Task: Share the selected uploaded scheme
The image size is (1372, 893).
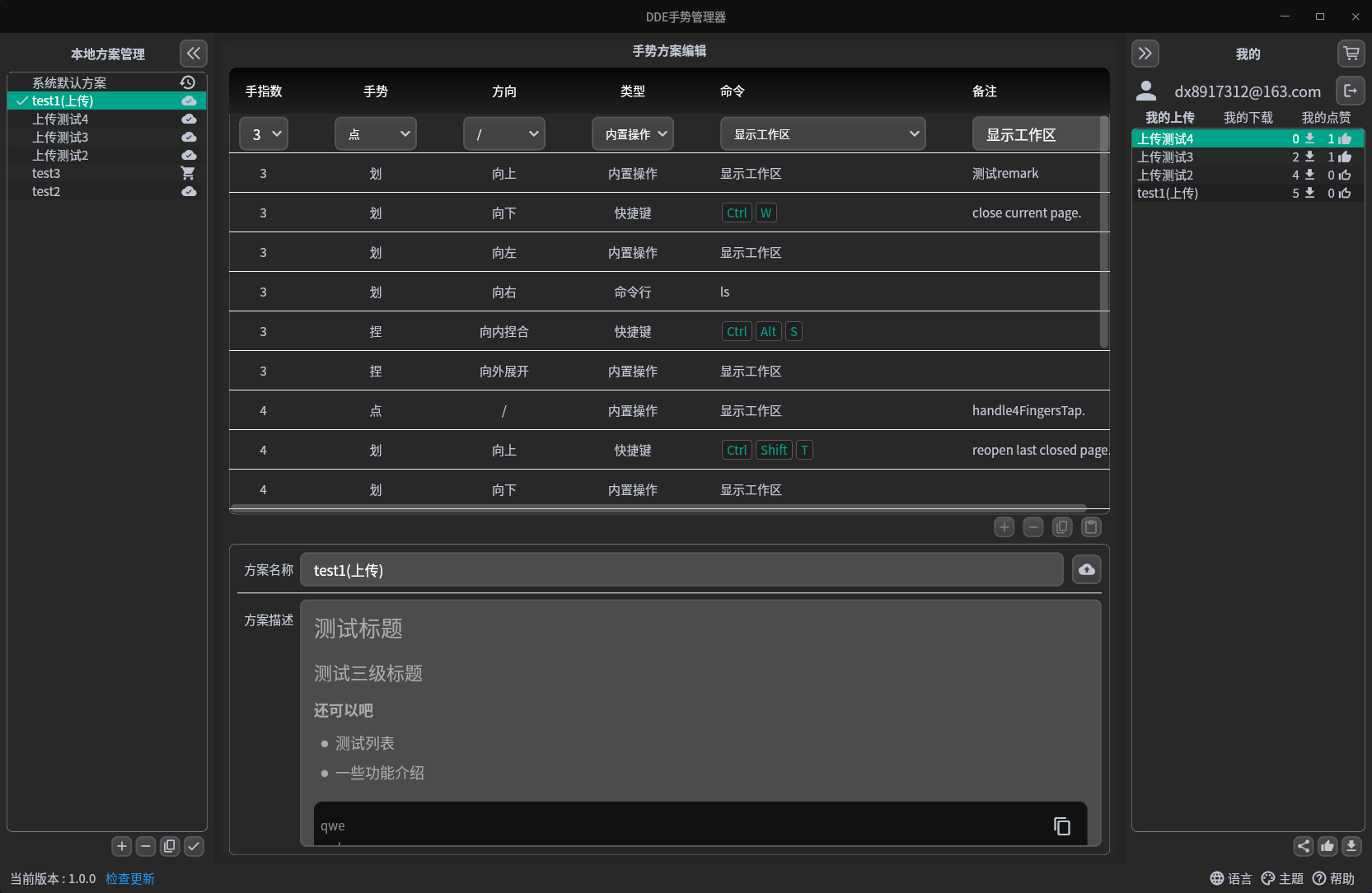Action: [1304, 846]
